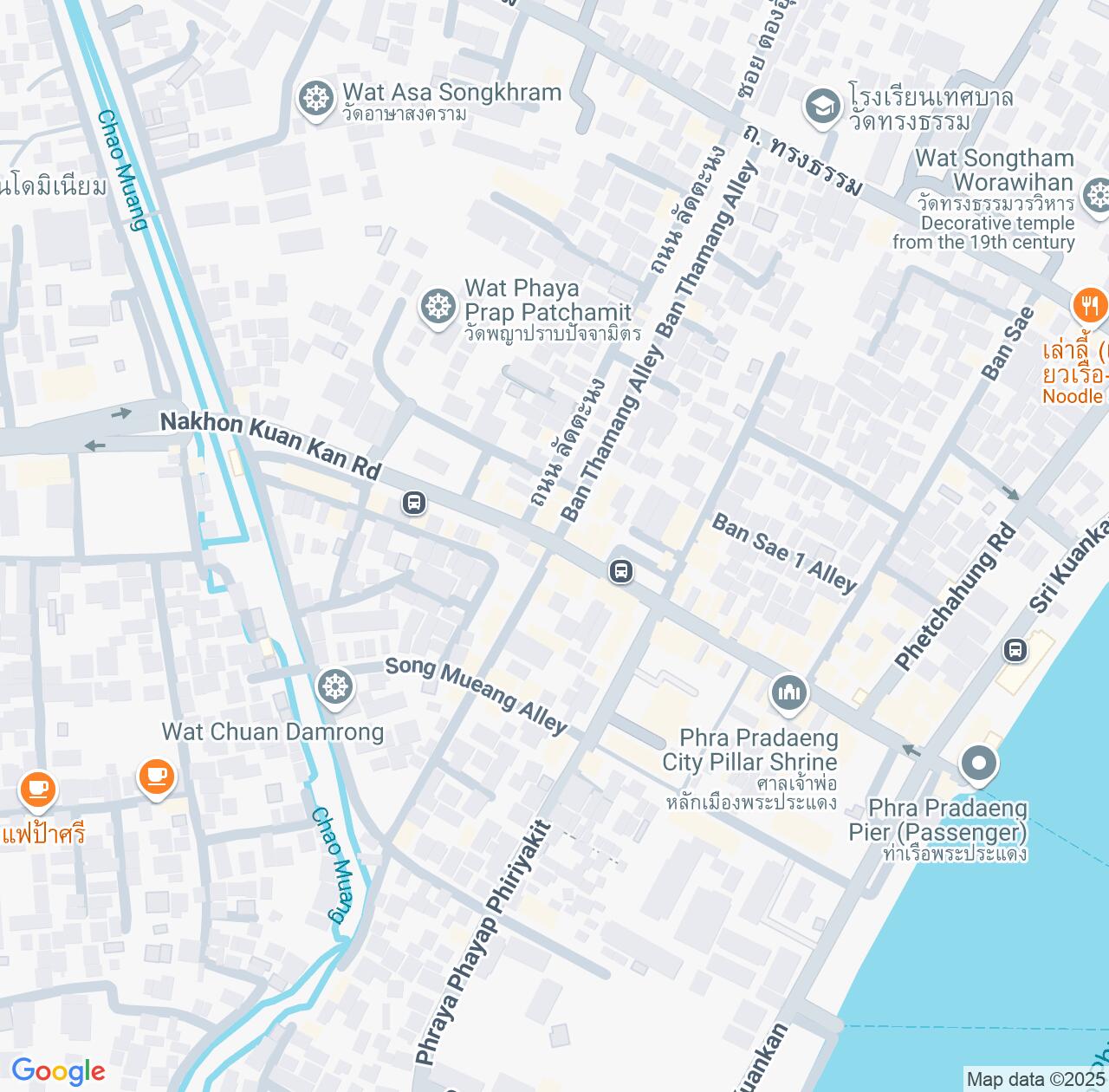Open the Phra Pradaeng City Pillar Shrine marker

pyautogui.click(x=788, y=693)
